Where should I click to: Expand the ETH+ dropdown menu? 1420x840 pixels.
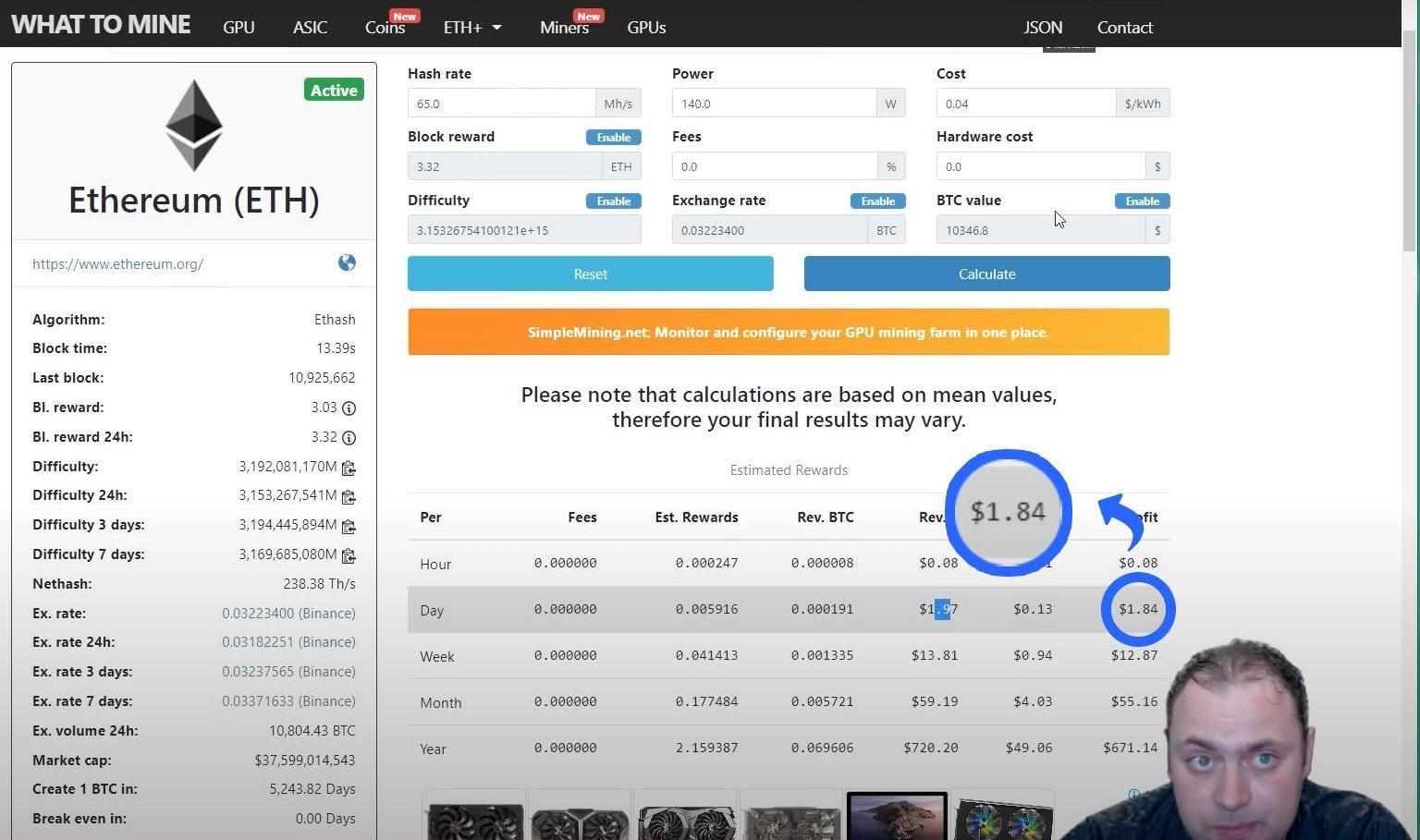pyautogui.click(x=472, y=28)
